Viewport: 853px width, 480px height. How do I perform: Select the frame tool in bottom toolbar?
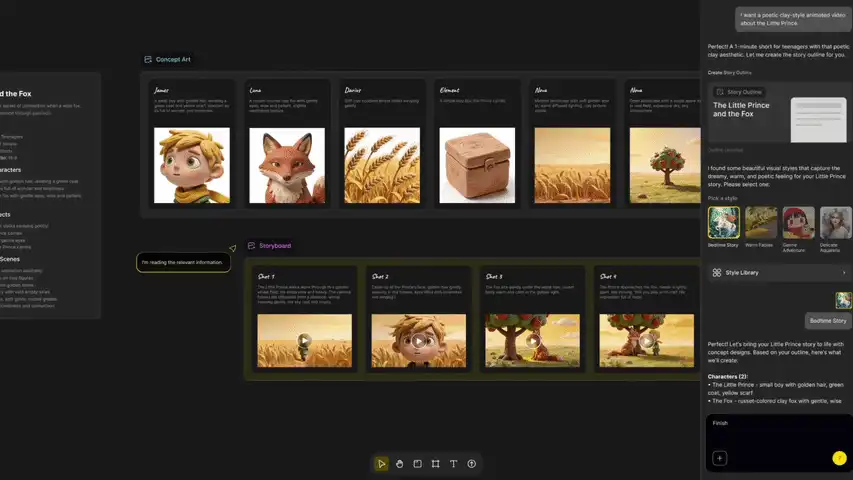[x=435, y=464]
